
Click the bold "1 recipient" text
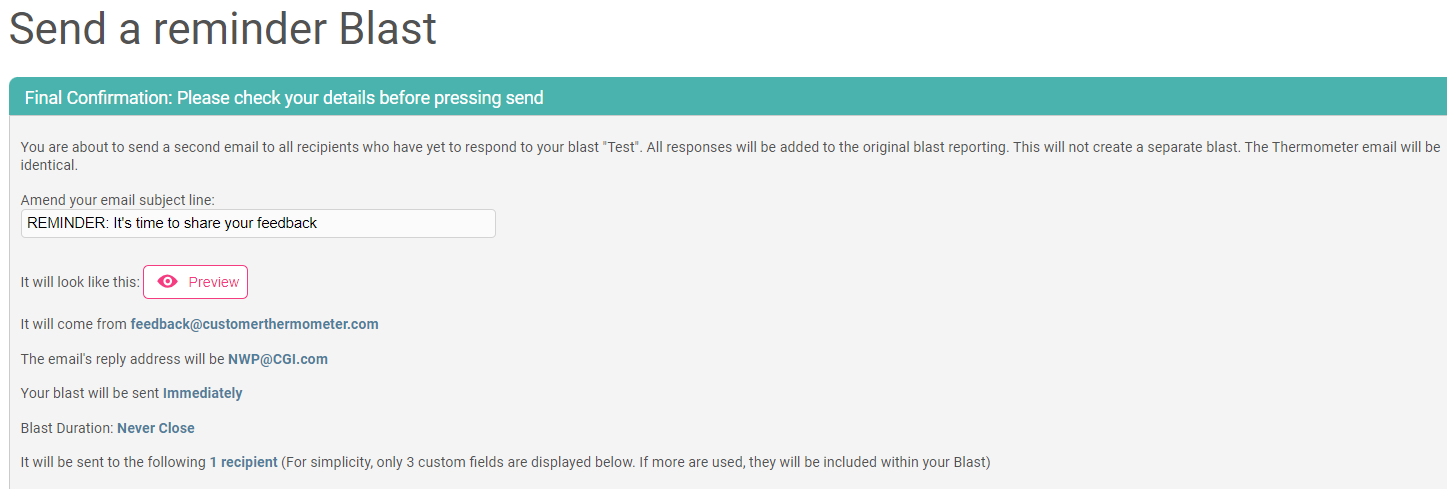243,462
